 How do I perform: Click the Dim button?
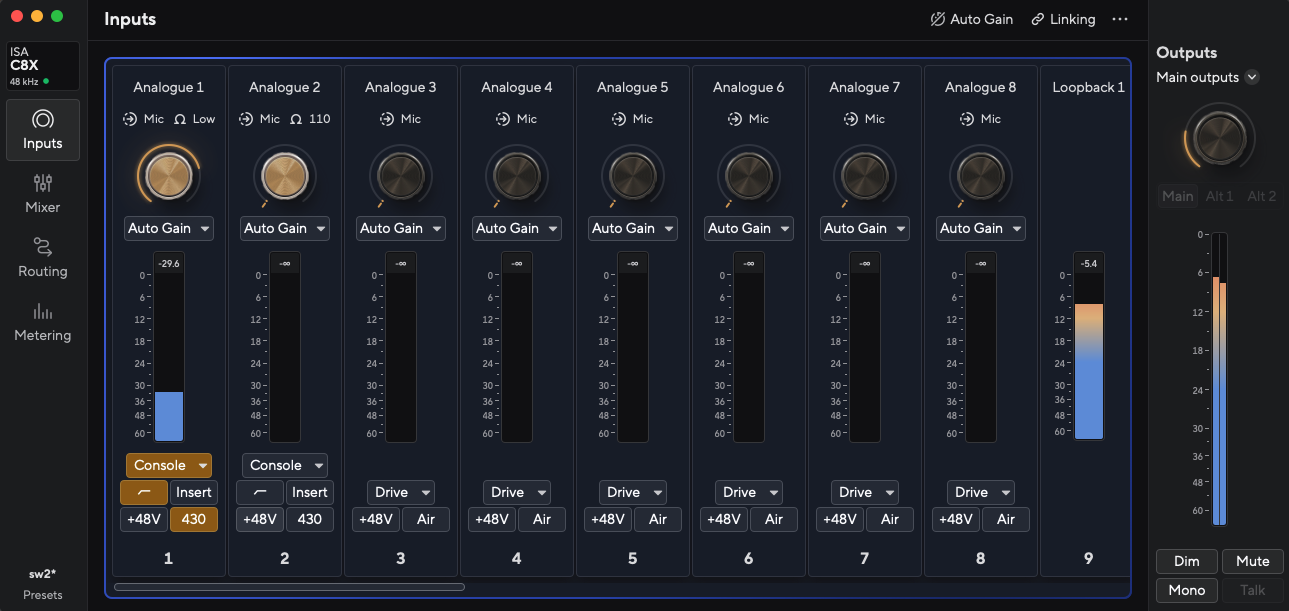coord(1187,561)
